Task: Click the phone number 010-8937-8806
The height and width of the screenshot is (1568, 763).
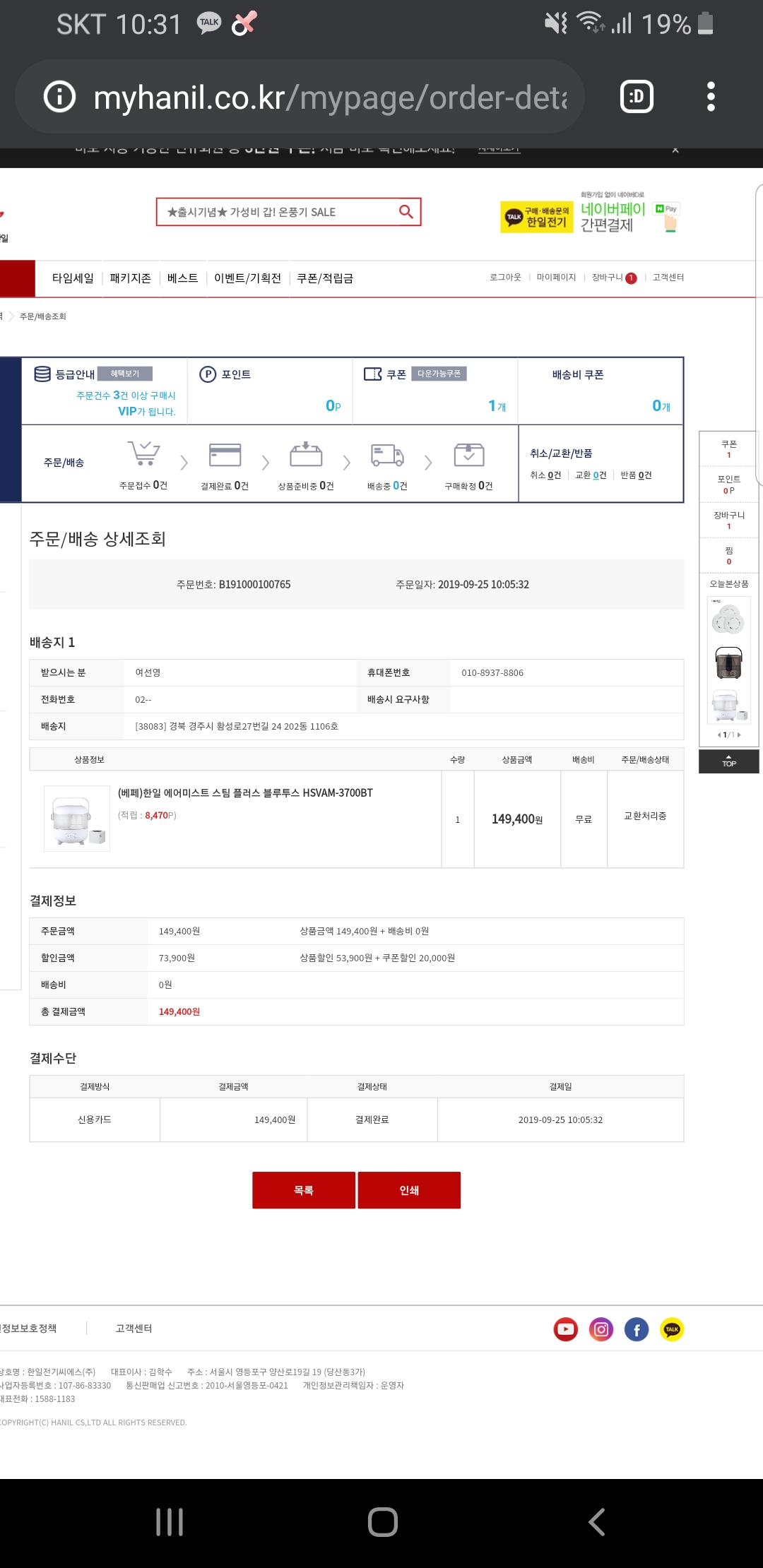Action: click(492, 673)
